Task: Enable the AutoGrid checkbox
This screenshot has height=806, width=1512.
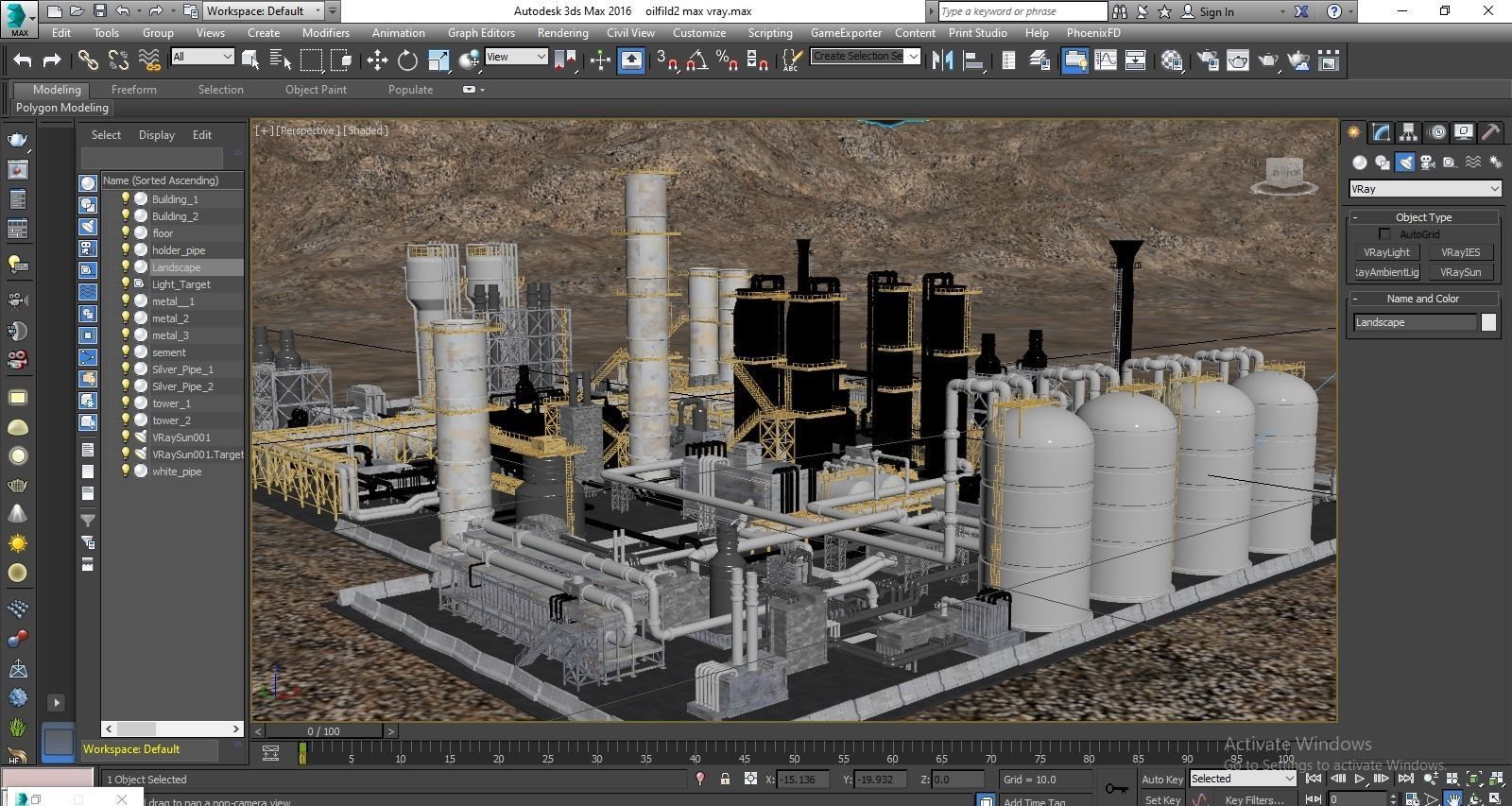Action: point(1385,233)
